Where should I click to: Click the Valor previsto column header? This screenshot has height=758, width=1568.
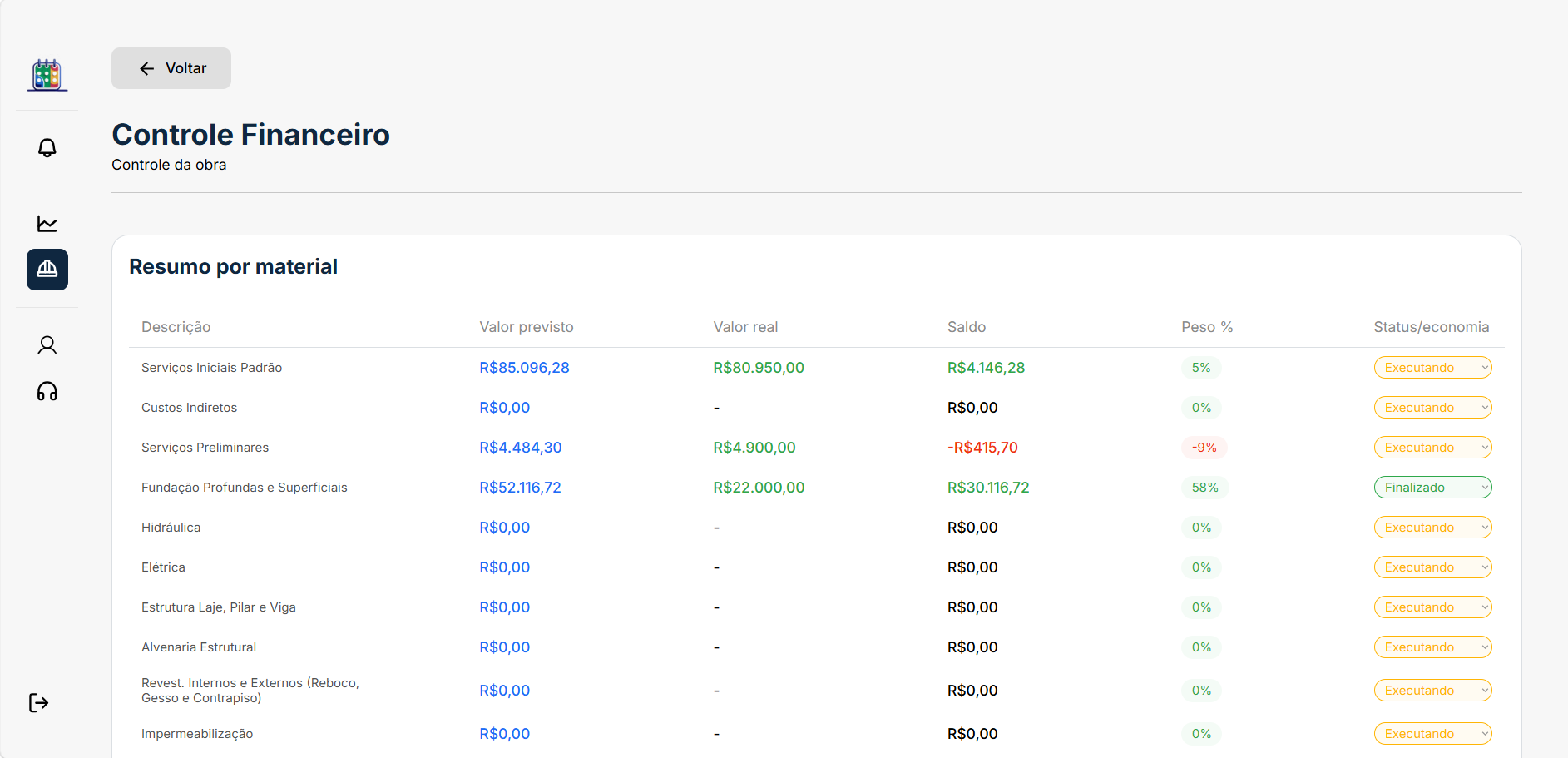tap(527, 327)
